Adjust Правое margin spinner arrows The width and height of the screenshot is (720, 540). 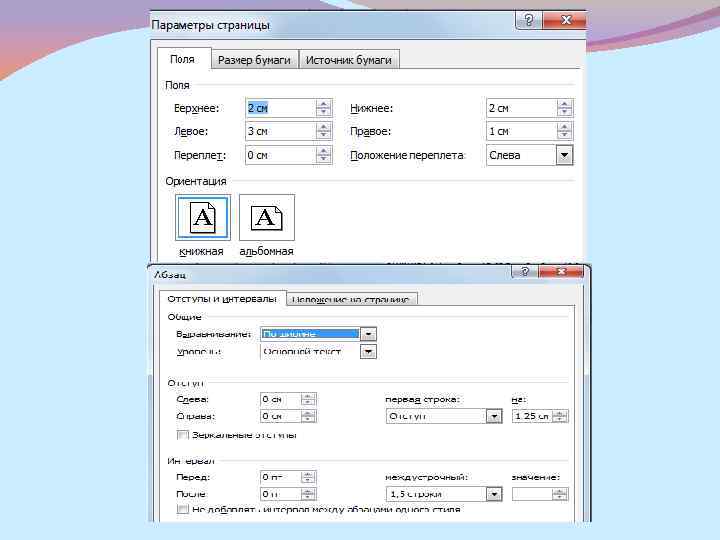(564, 131)
